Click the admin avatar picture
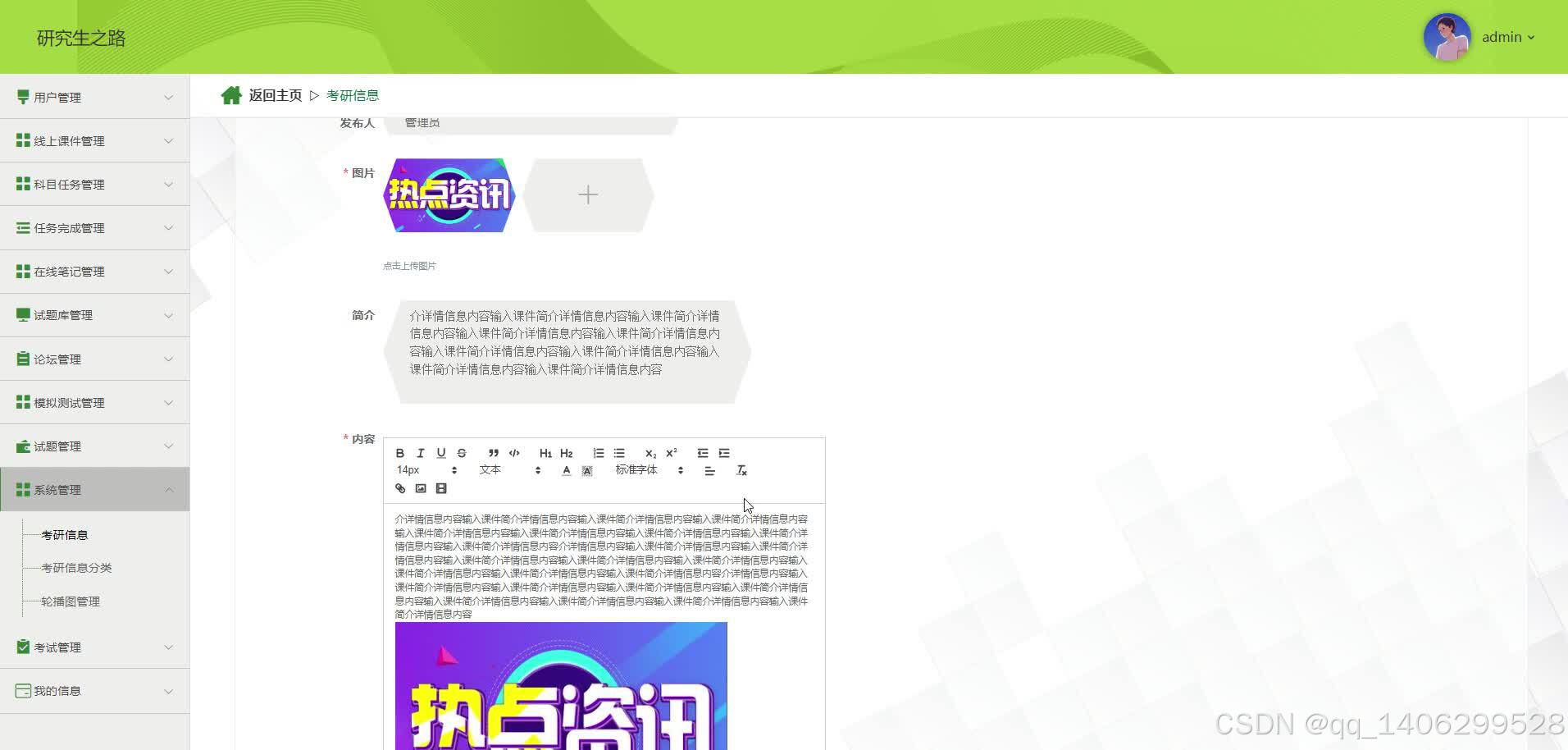1568x750 pixels. pyautogui.click(x=1447, y=37)
